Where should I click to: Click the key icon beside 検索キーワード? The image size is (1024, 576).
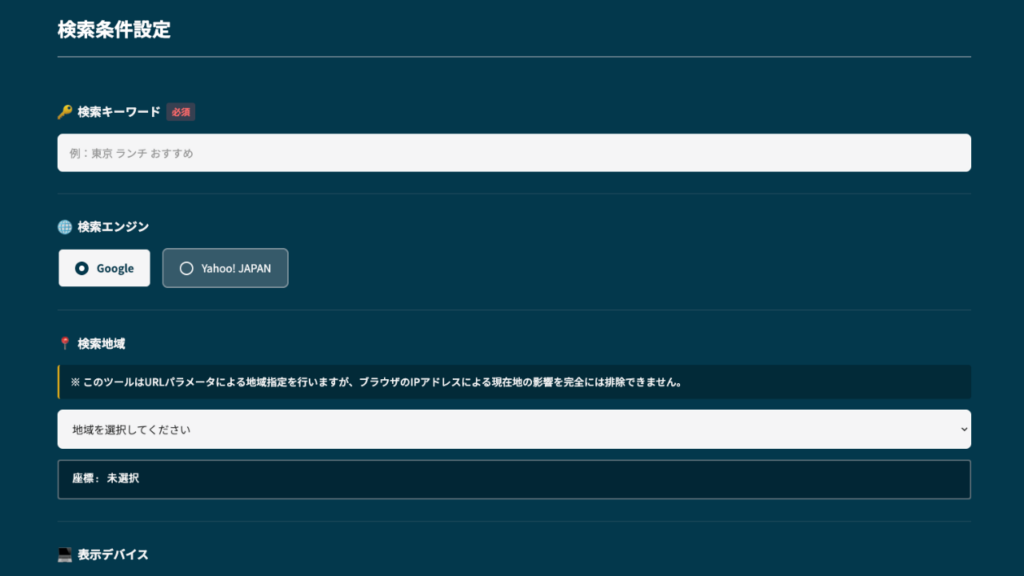[x=63, y=112]
